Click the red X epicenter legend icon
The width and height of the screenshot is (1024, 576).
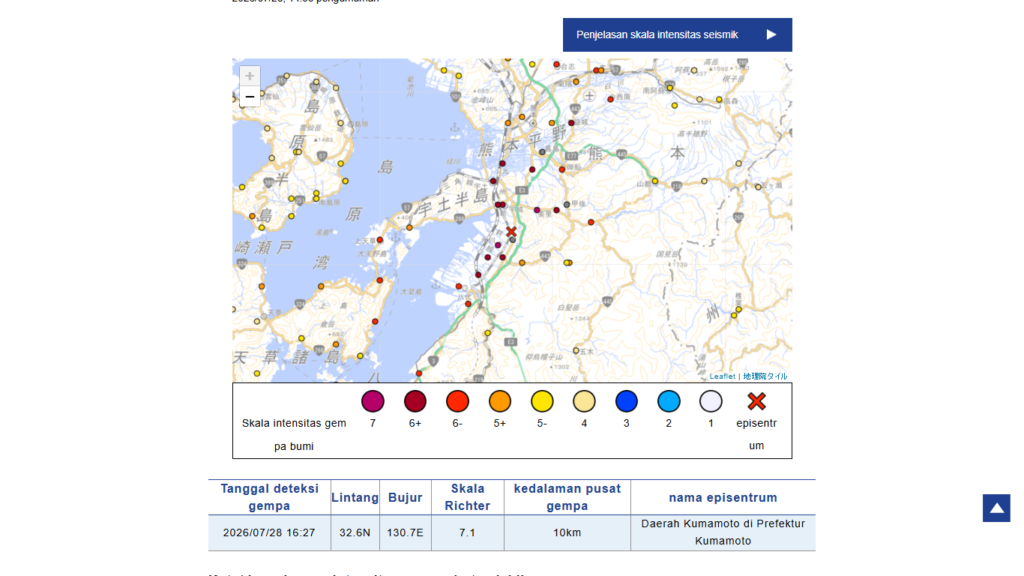point(756,401)
